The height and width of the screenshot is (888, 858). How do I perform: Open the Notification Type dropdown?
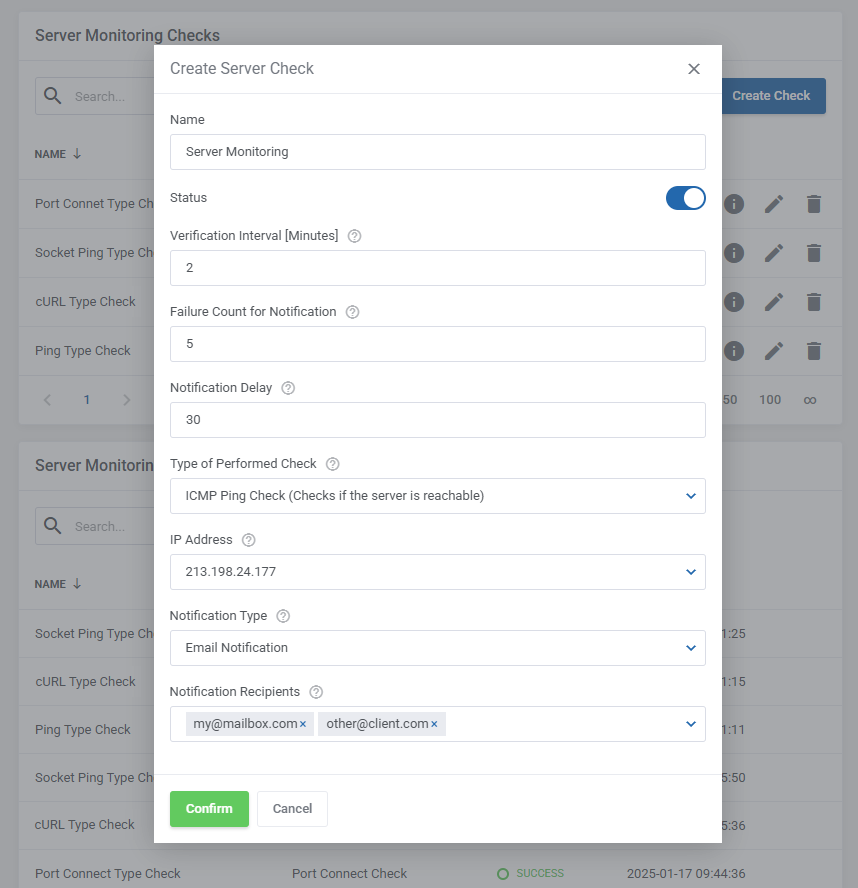[x=437, y=648]
